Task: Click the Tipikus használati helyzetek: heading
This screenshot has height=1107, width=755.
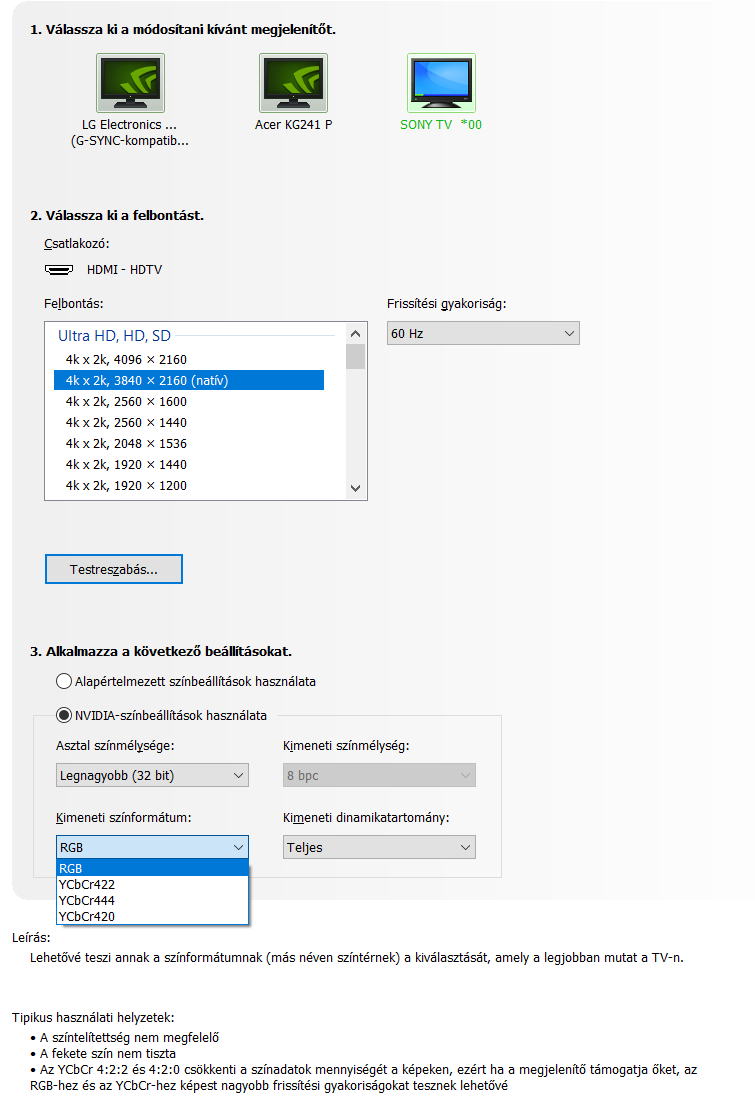Action: (93, 1017)
